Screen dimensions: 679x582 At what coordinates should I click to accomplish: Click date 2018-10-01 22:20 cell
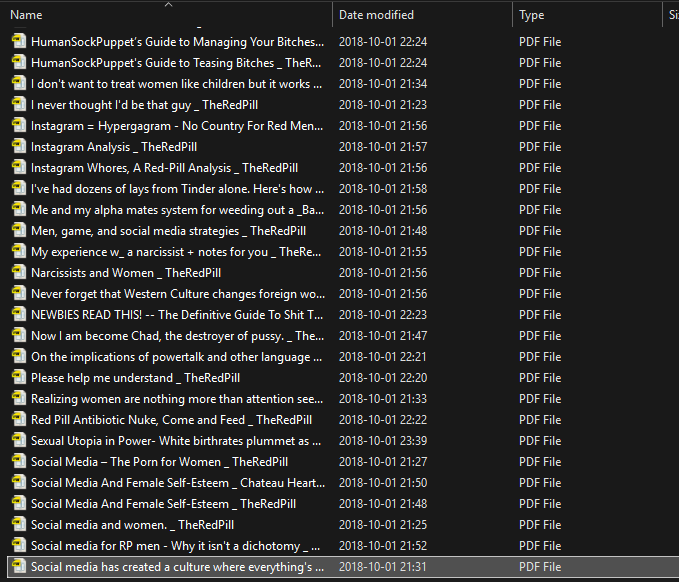point(383,378)
